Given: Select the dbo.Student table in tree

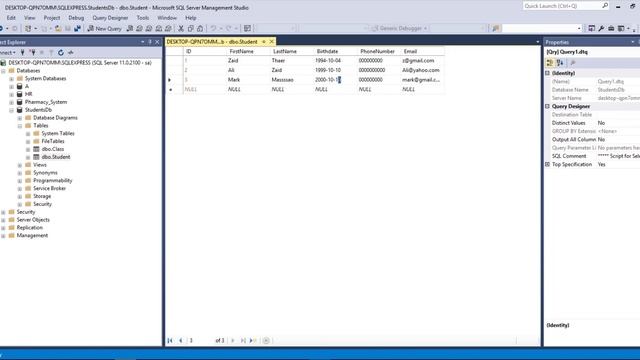Looking at the screenshot, I should pyautogui.click(x=56, y=157).
